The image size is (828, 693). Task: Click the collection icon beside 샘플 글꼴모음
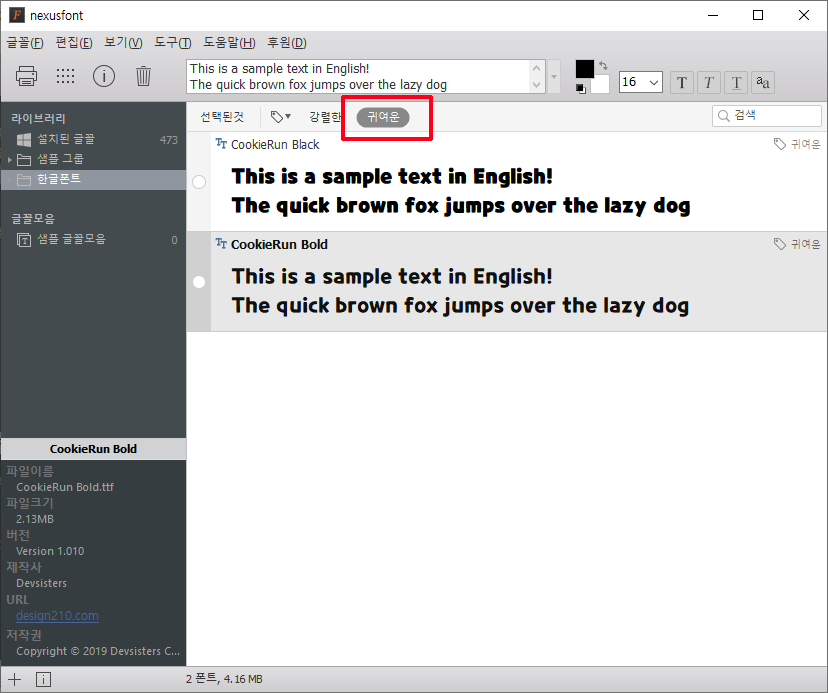pyautogui.click(x=24, y=240)
